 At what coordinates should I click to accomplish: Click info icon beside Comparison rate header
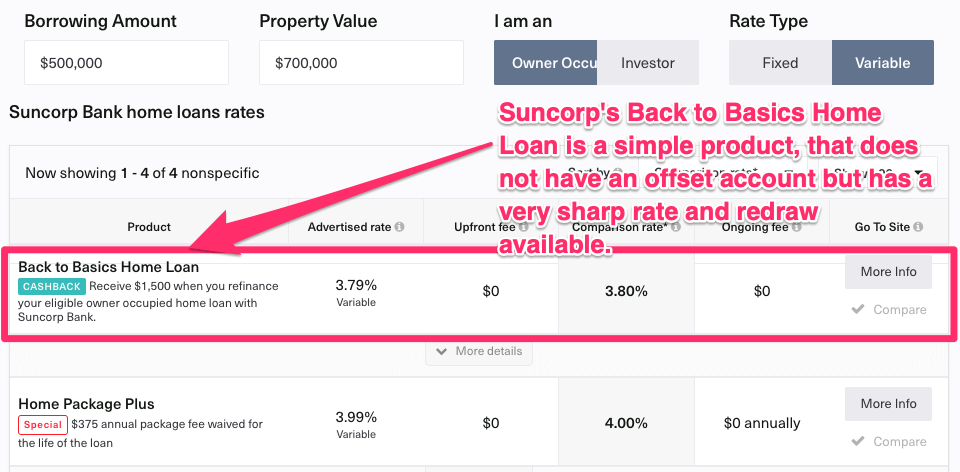(x=676, y=227)
